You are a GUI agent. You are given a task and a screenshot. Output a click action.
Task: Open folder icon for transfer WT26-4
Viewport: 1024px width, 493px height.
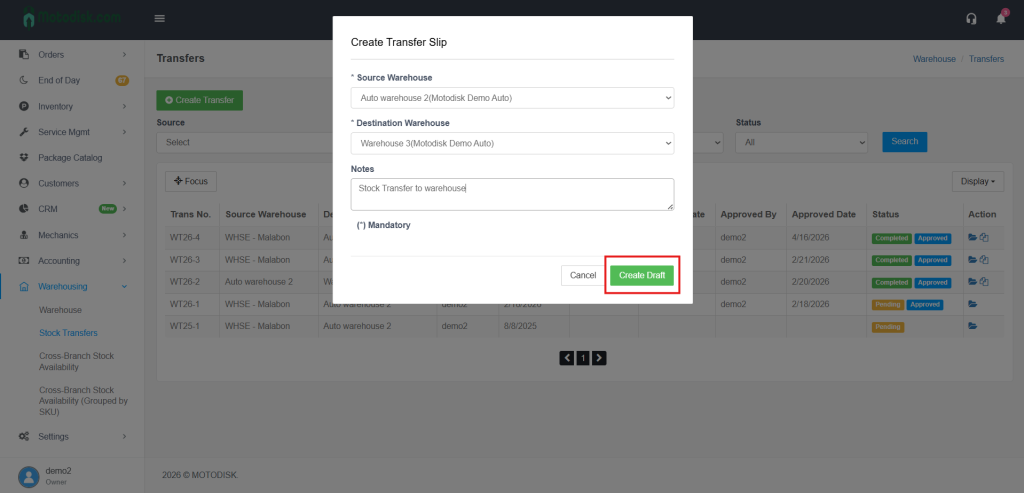pyautogui.click(x=972, y=238)
